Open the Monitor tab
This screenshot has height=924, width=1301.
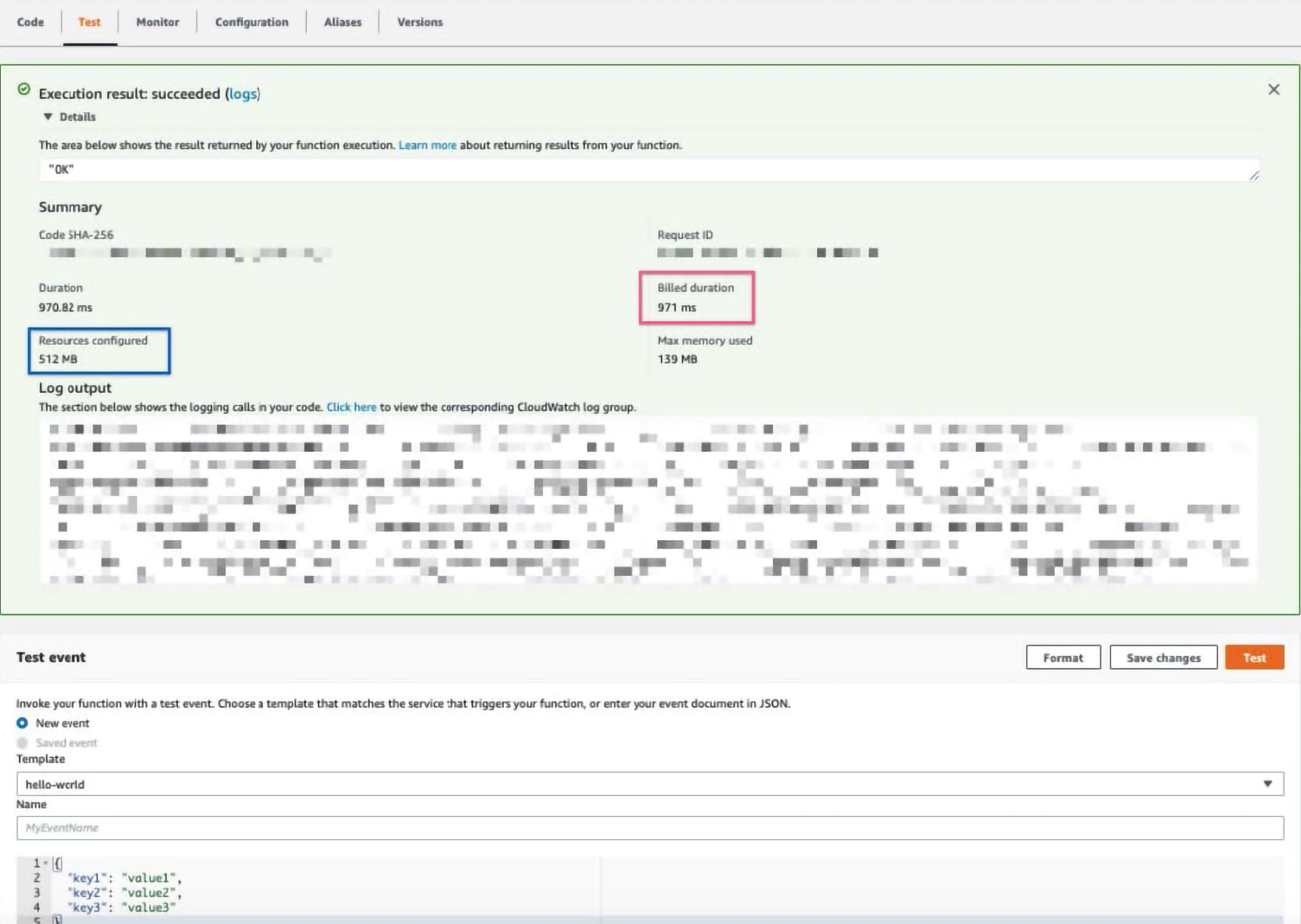point(157,22)
